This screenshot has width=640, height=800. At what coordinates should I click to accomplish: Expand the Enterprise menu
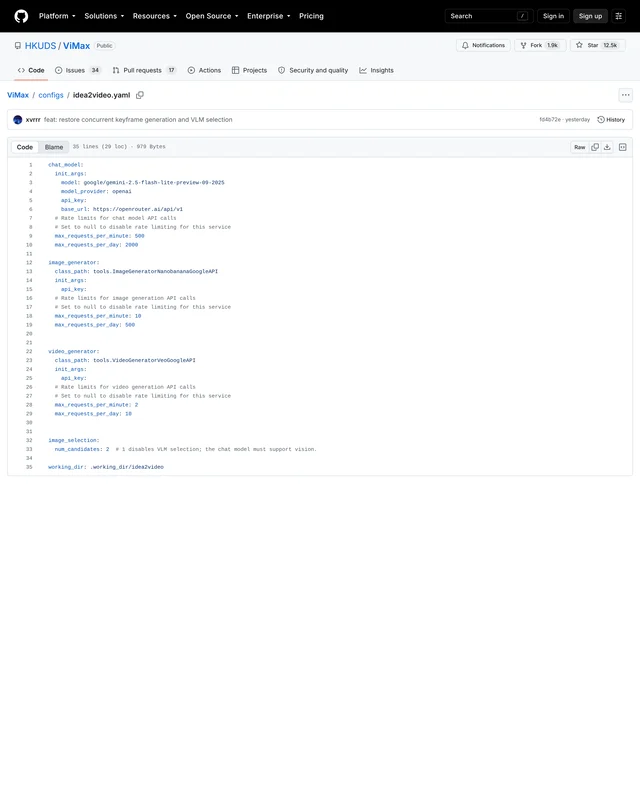[x=268, y=16]
